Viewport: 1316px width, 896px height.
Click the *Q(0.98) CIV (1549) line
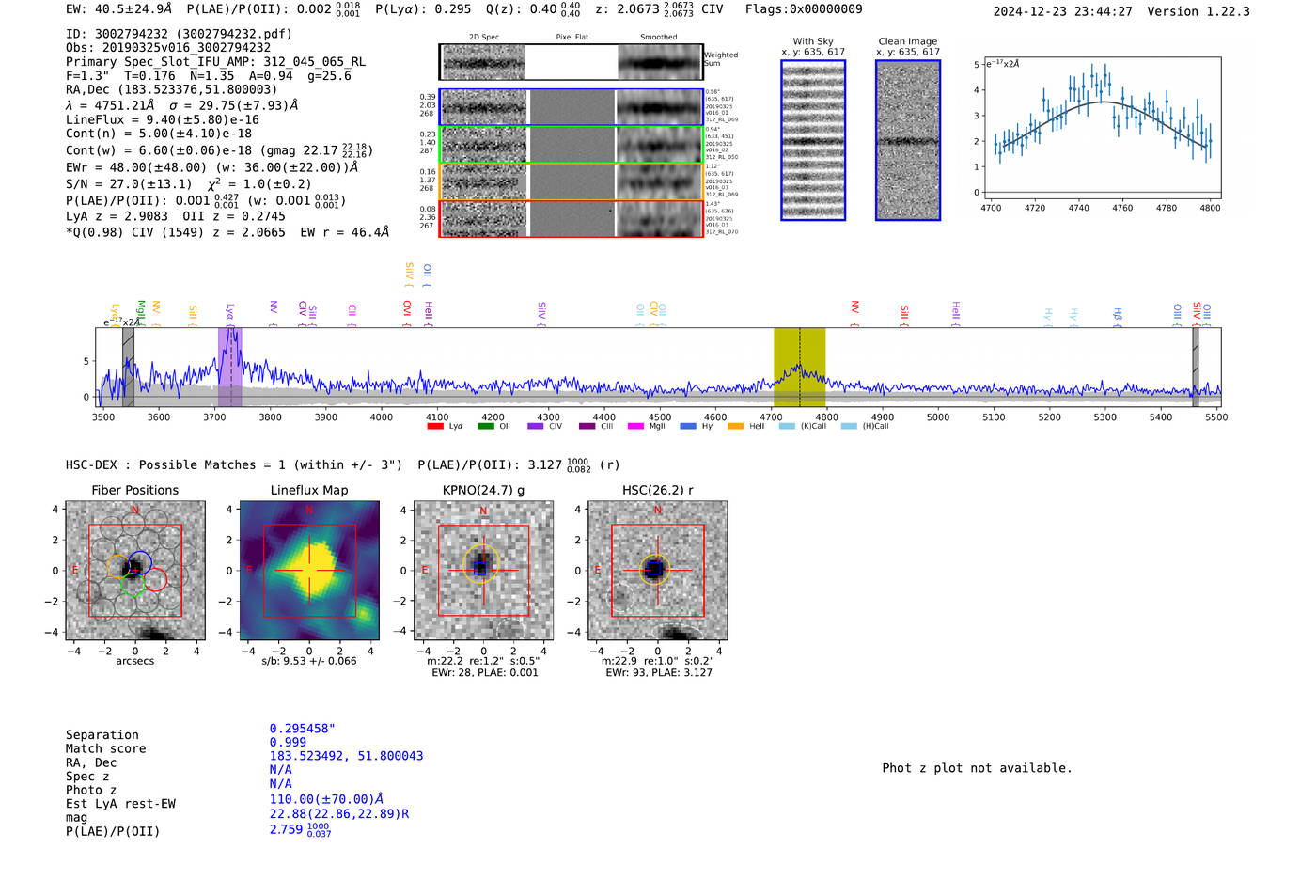227,232
